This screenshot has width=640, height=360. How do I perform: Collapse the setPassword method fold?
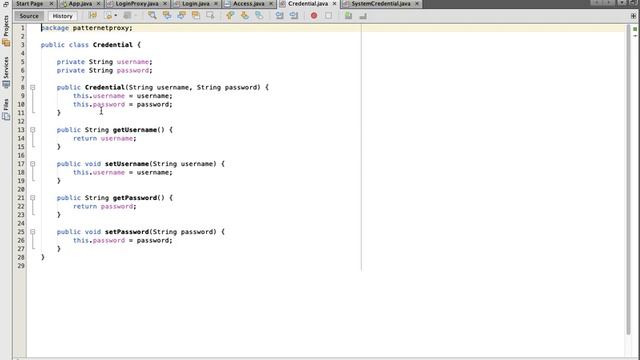pyautogui.click(x=33, y=232)
